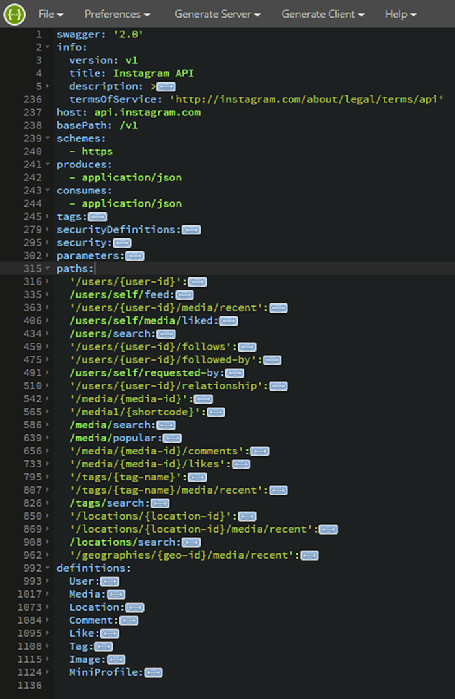Unfold the /users/self/feed folded marker

tap(184, 295)
